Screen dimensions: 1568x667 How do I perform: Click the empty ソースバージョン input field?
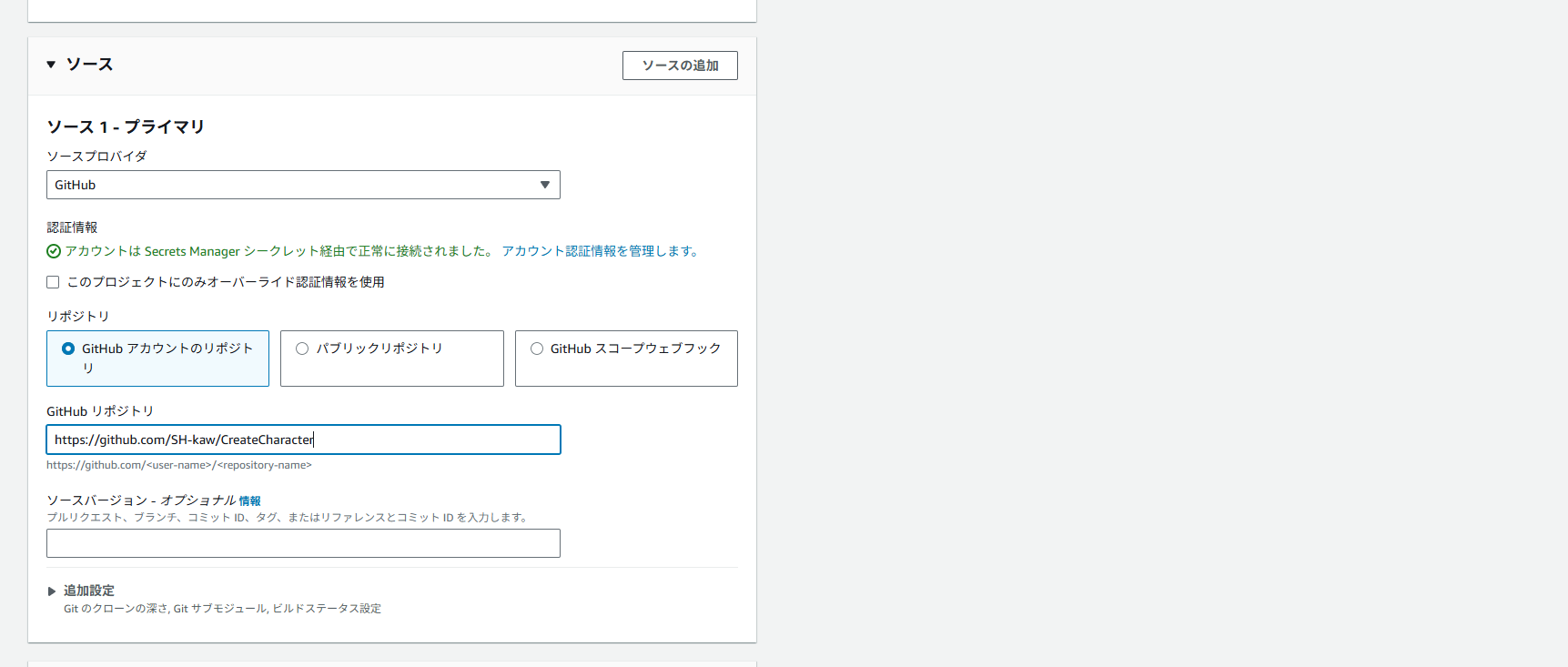click(303, 543)
